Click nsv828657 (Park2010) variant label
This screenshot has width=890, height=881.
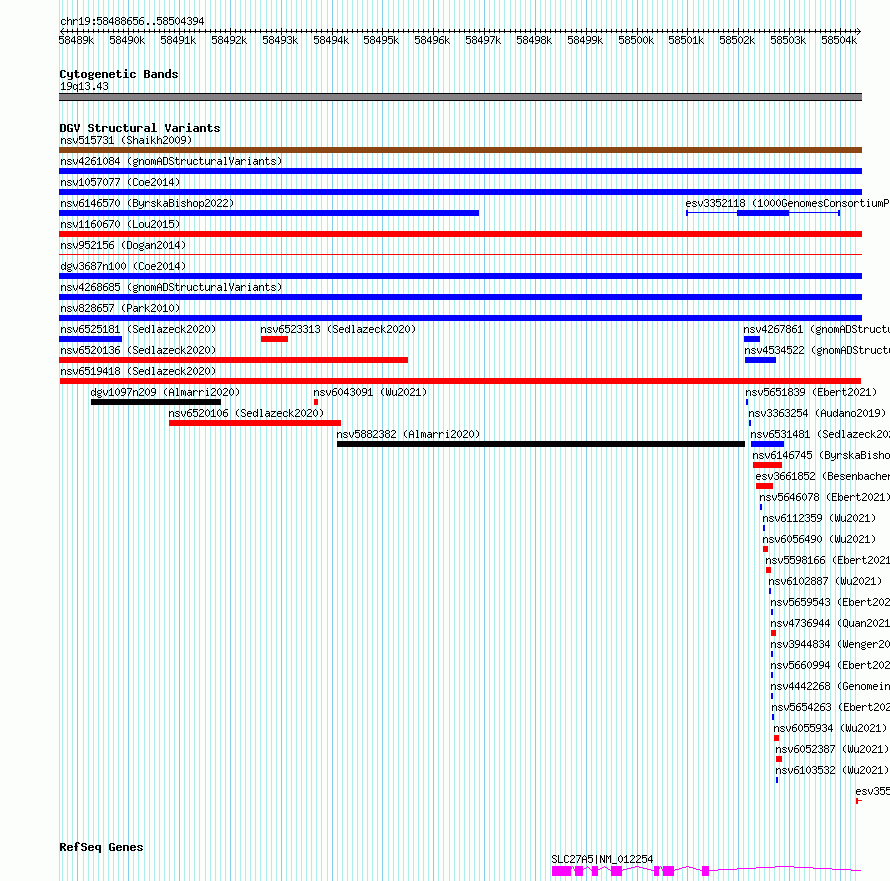coord(120,308)
